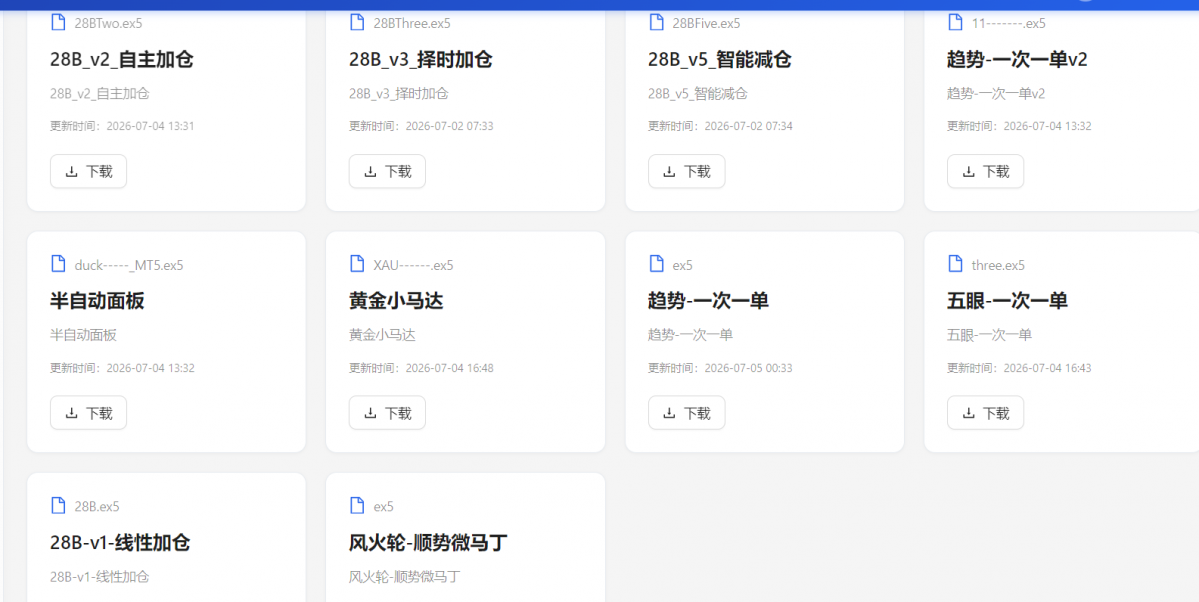
Task: Select the heading 28B-v1-线性加仓
Action: coord(120,543)
